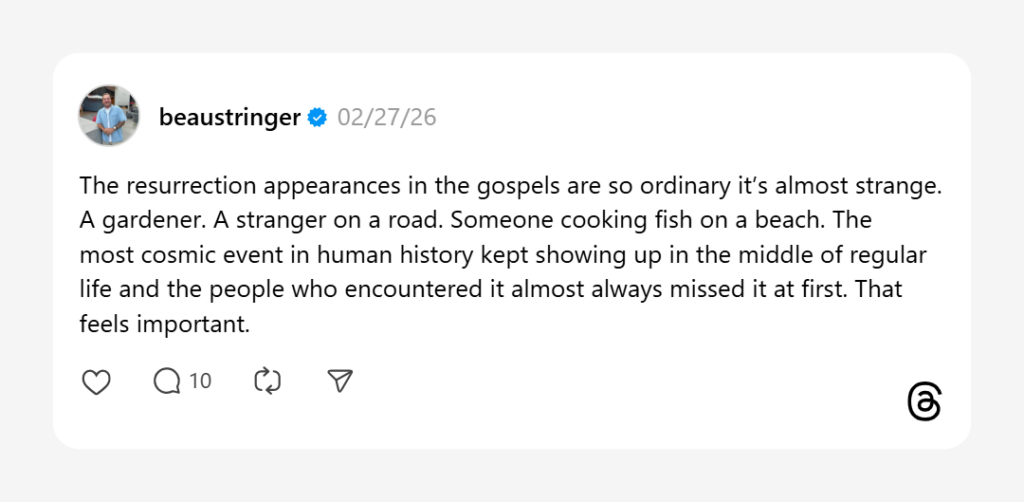Click the blue verified badge

coord(317,118)
